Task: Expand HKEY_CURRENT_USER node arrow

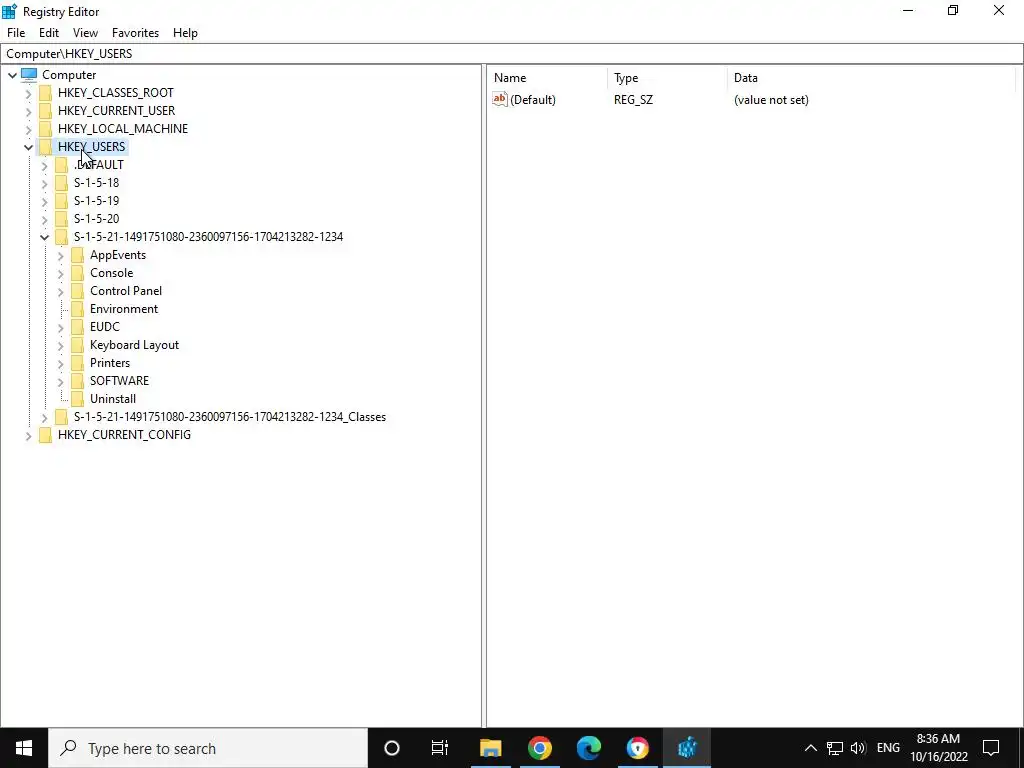Action: pyautogui.click(x=29, y=111)
